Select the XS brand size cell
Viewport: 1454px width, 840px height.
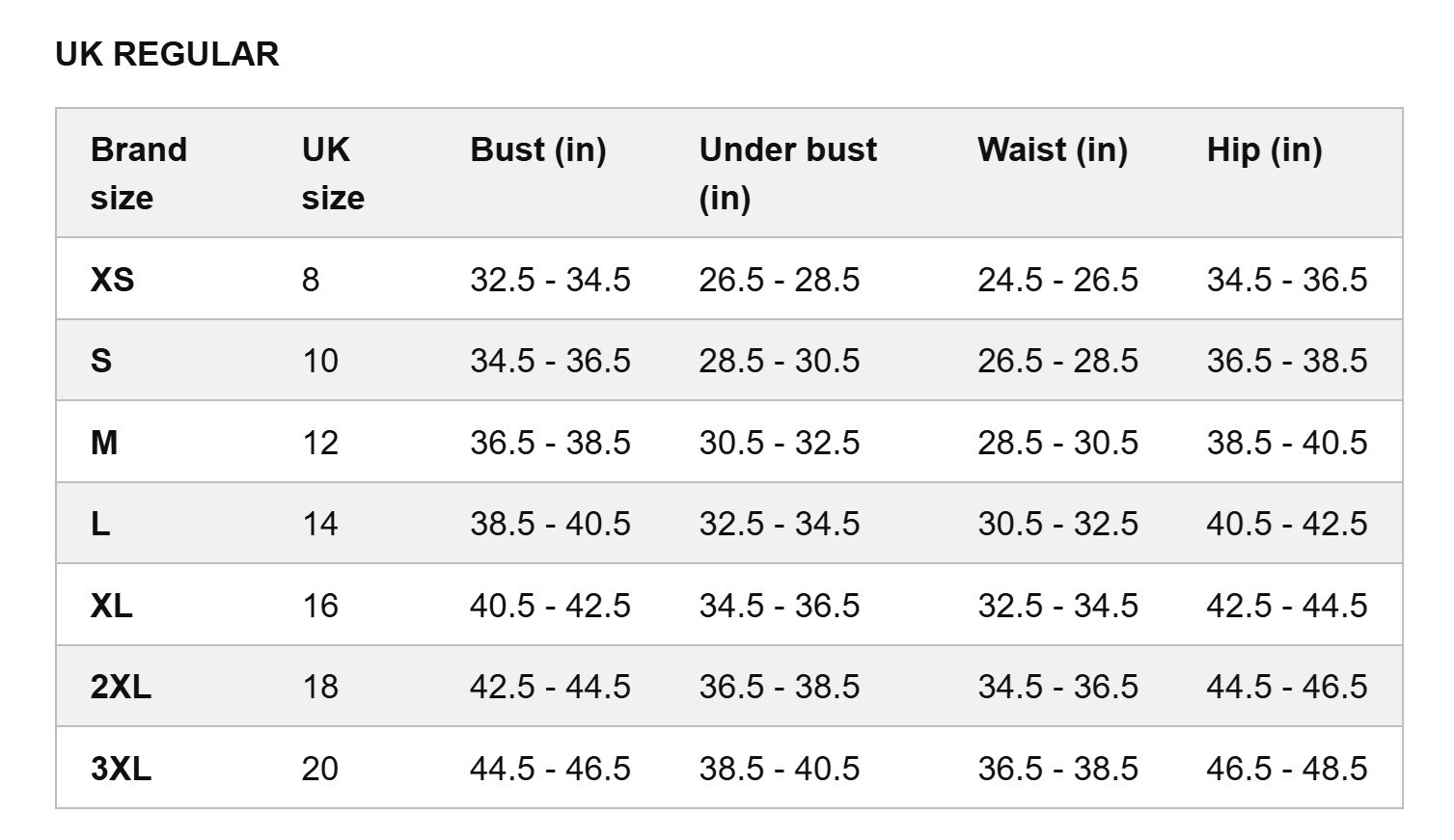[112, 280]
